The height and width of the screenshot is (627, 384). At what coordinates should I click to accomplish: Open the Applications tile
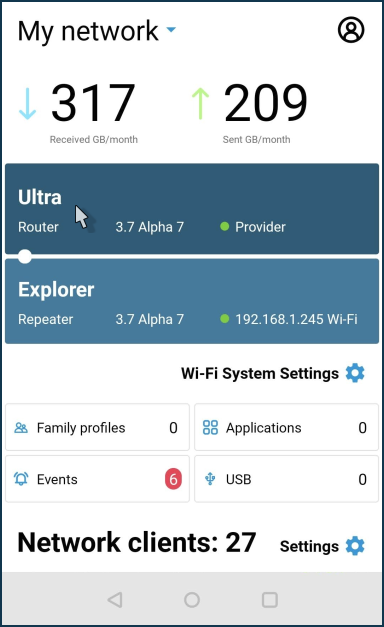pos(286,427)
